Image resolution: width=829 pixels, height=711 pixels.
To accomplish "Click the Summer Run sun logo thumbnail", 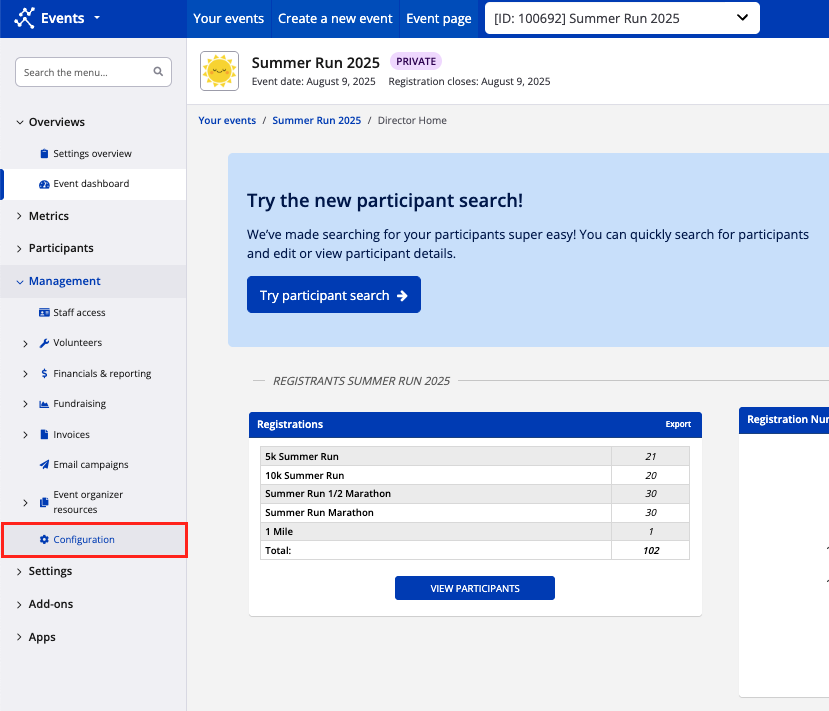I will [219, 71].
